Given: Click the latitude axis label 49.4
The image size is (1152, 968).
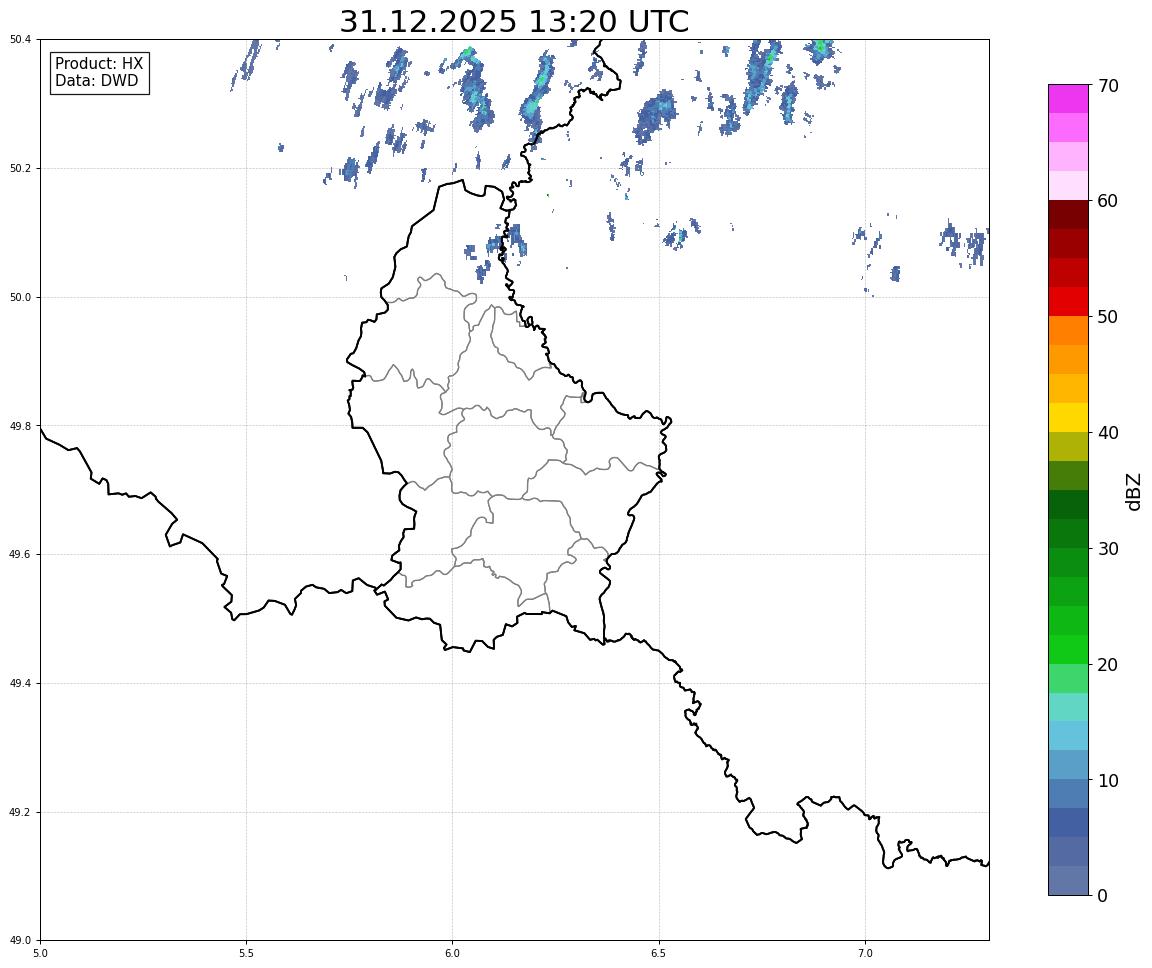Looking at the screenshot, I should point(20,684).
